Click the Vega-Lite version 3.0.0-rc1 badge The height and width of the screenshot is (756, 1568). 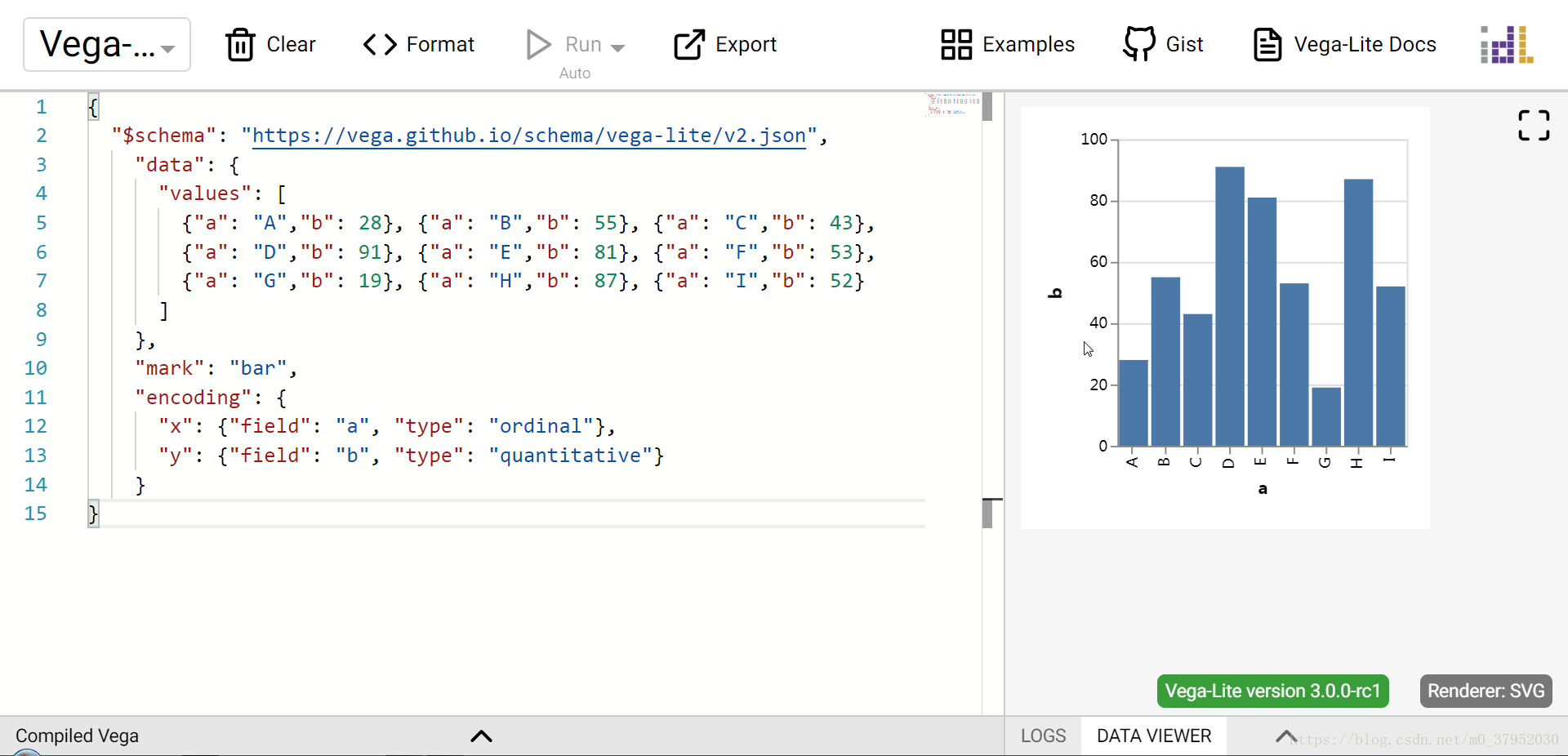(x=1272, y=691)
